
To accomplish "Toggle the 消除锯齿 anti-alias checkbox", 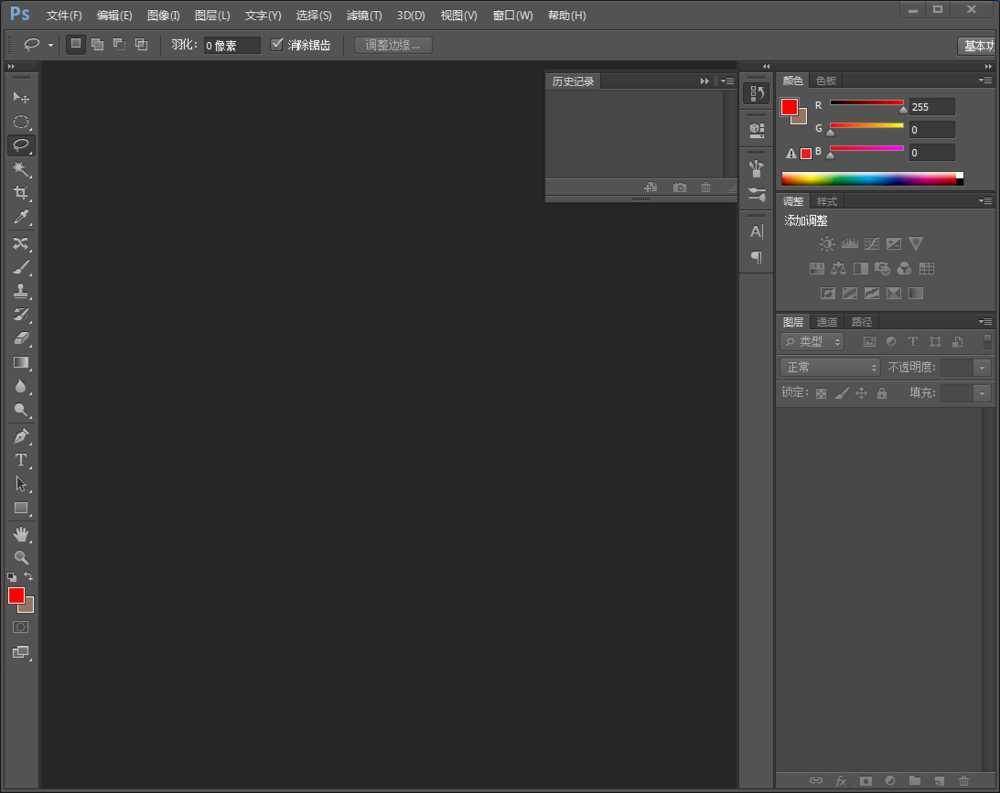I will [278, 45].
